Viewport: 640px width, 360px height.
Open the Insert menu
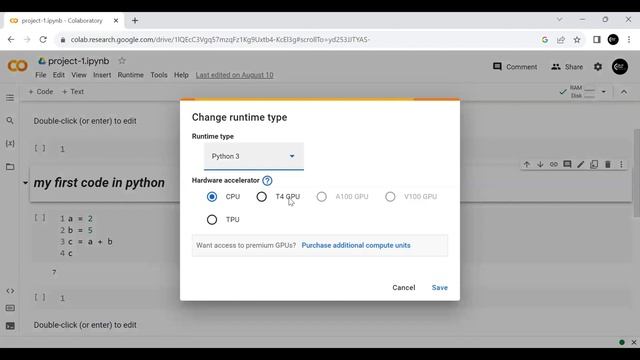click(x=102, y=75)
